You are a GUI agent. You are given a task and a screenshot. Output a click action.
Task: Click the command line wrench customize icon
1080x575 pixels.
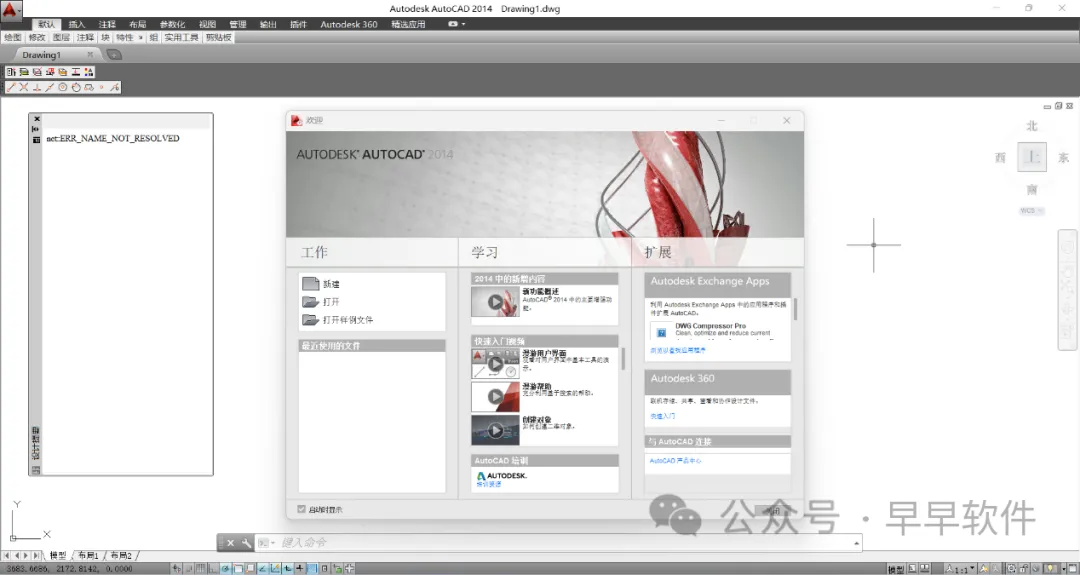[x=246, y=543]
